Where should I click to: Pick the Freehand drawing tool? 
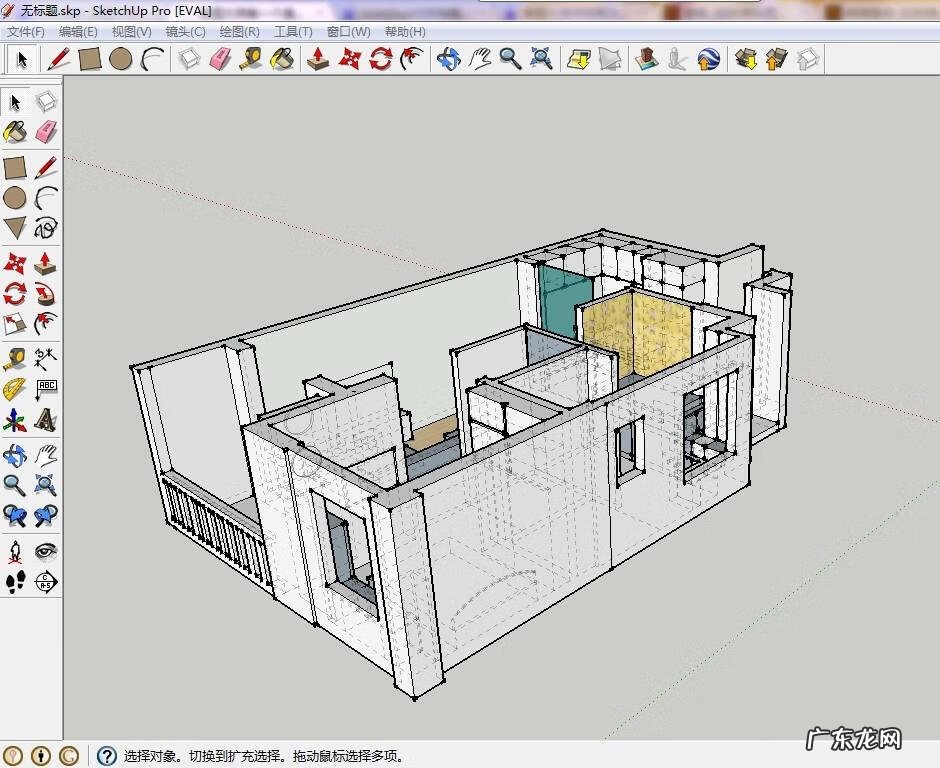[x=46, y=228]
